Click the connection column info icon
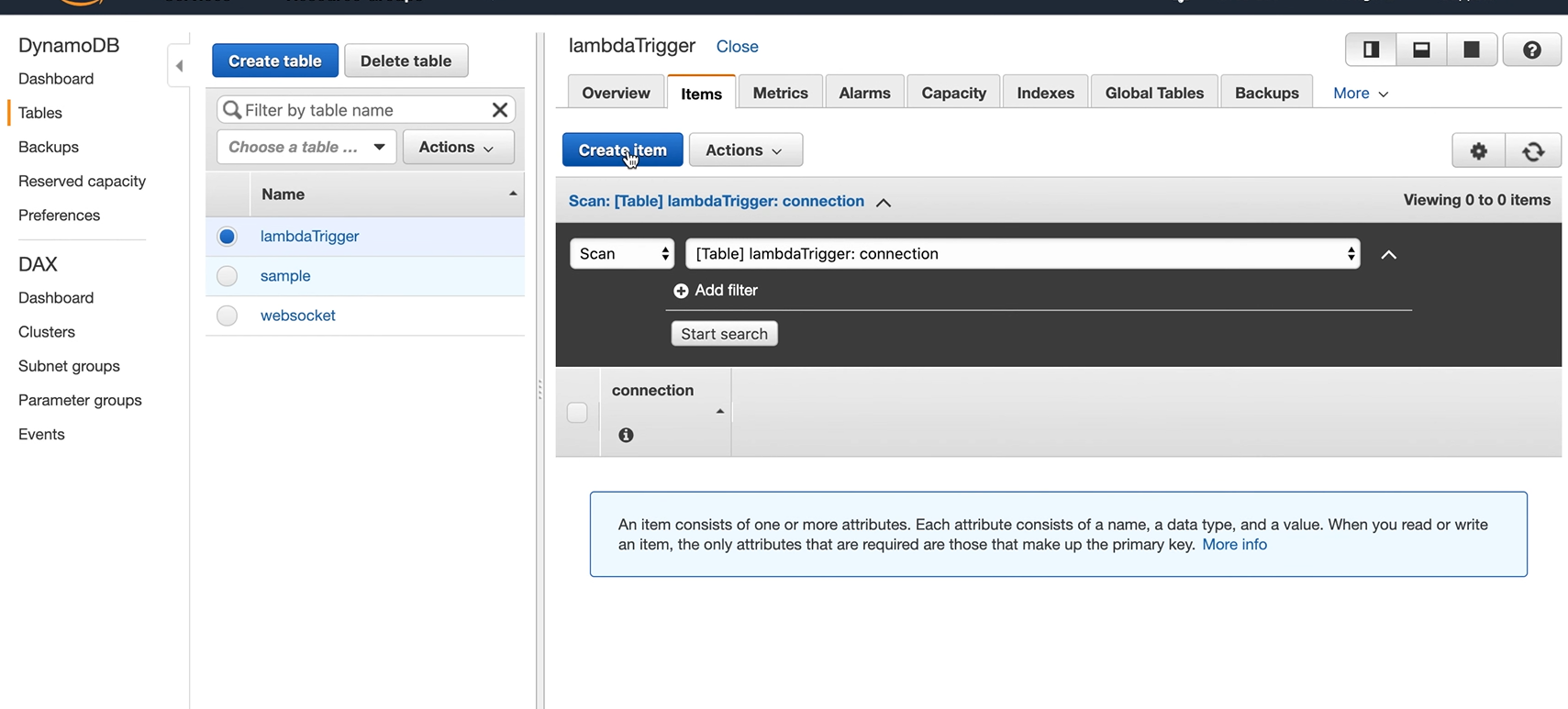 pyautogui.click(x=626, y=436)
